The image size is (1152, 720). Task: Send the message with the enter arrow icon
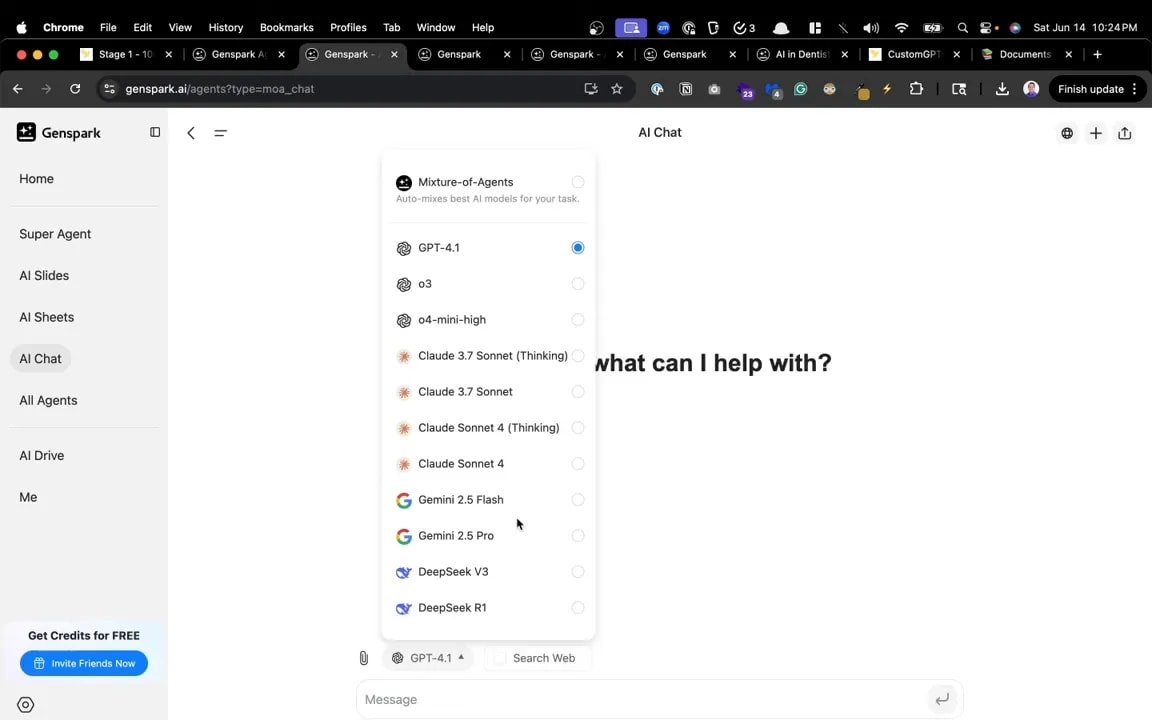tap(941, 699)
